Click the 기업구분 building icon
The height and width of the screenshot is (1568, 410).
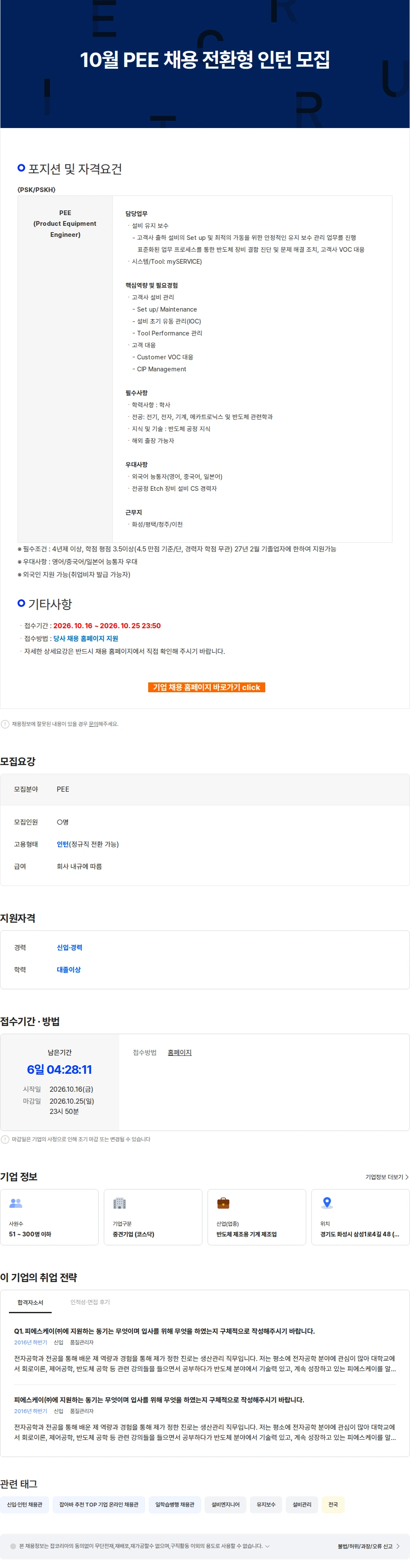click(120, 1204)
